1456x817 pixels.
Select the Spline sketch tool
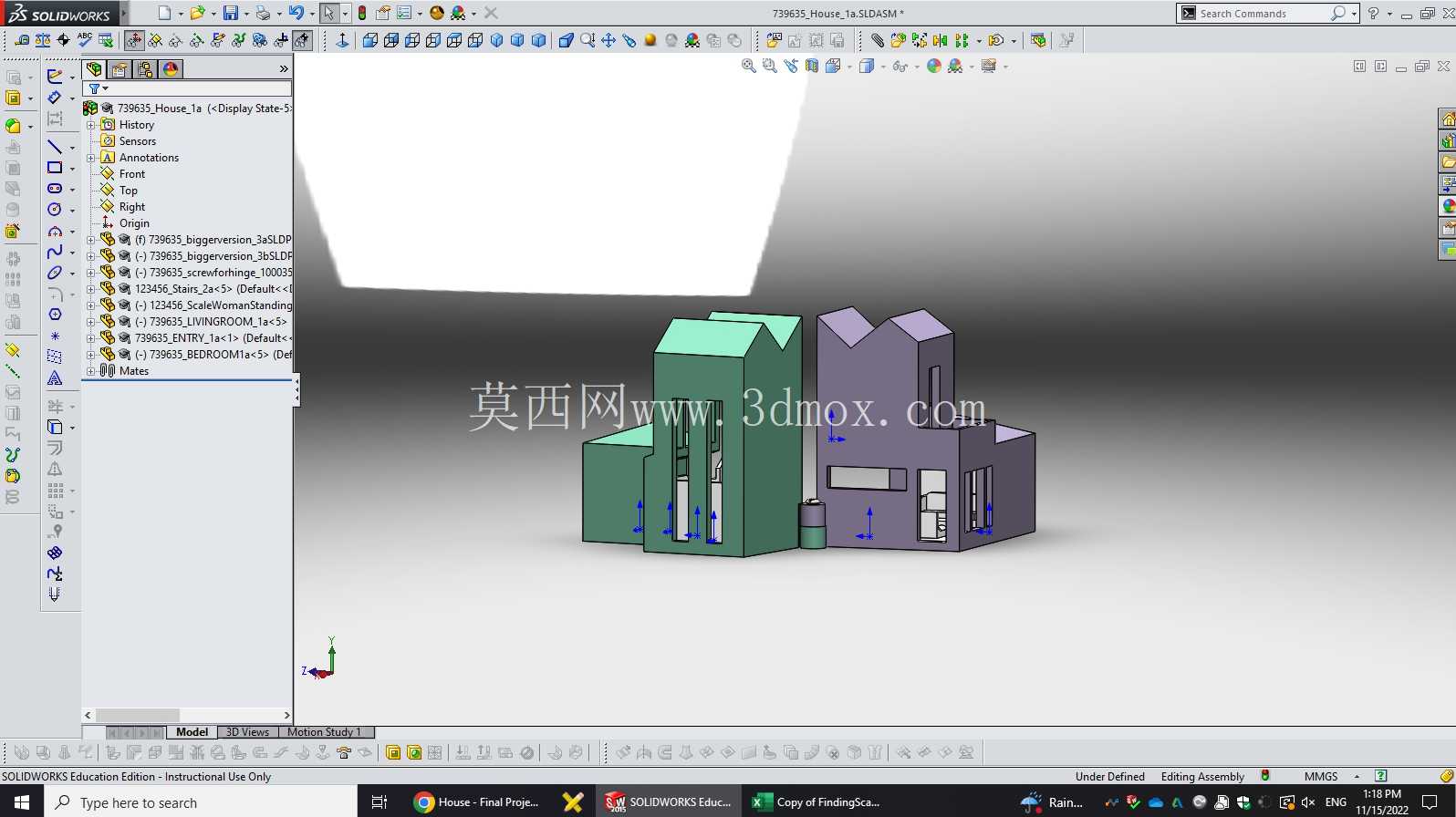(55, 252)
